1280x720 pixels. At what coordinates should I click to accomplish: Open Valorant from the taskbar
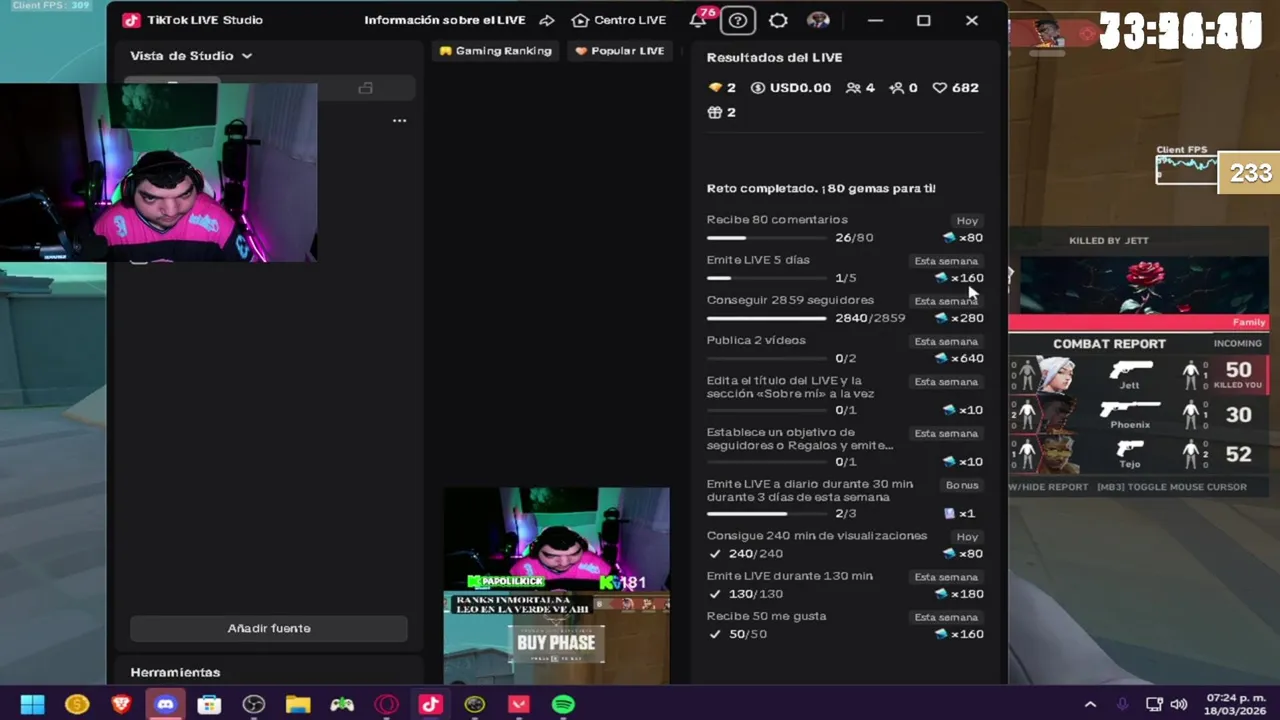coord(518,705)
